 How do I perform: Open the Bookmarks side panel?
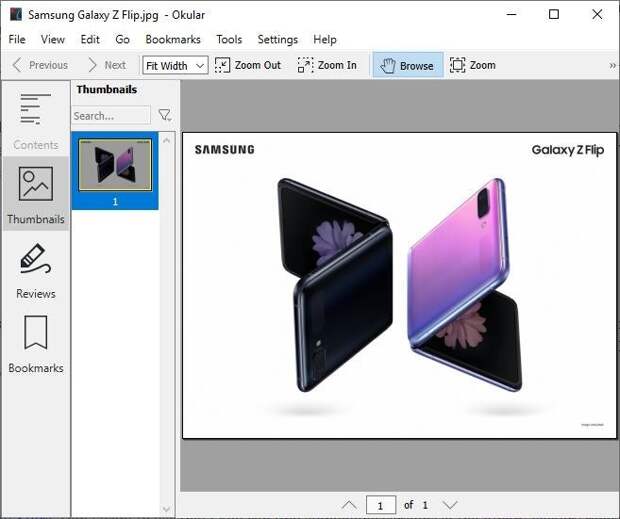(x=36, y=344)
